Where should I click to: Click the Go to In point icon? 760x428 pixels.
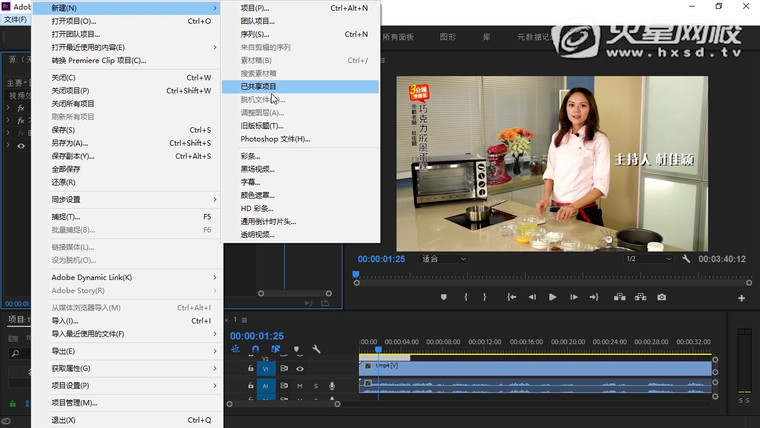[512, 297]
